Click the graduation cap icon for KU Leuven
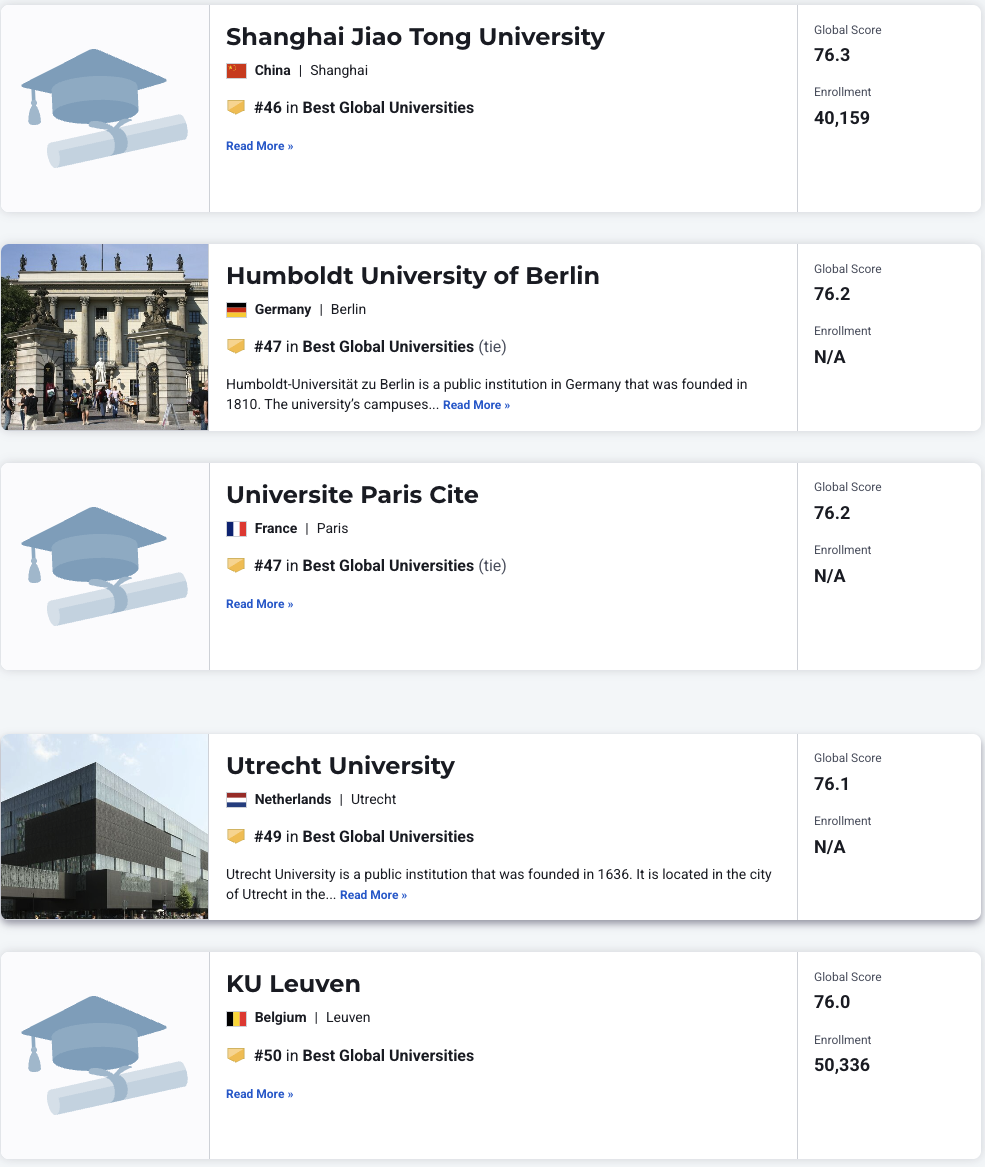The width and height of the screenshot is (985, 1167). tap(104, 1055)
